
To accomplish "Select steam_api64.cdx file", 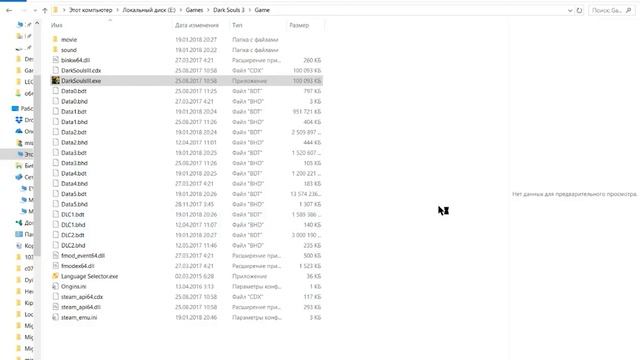I will [82, 297].
